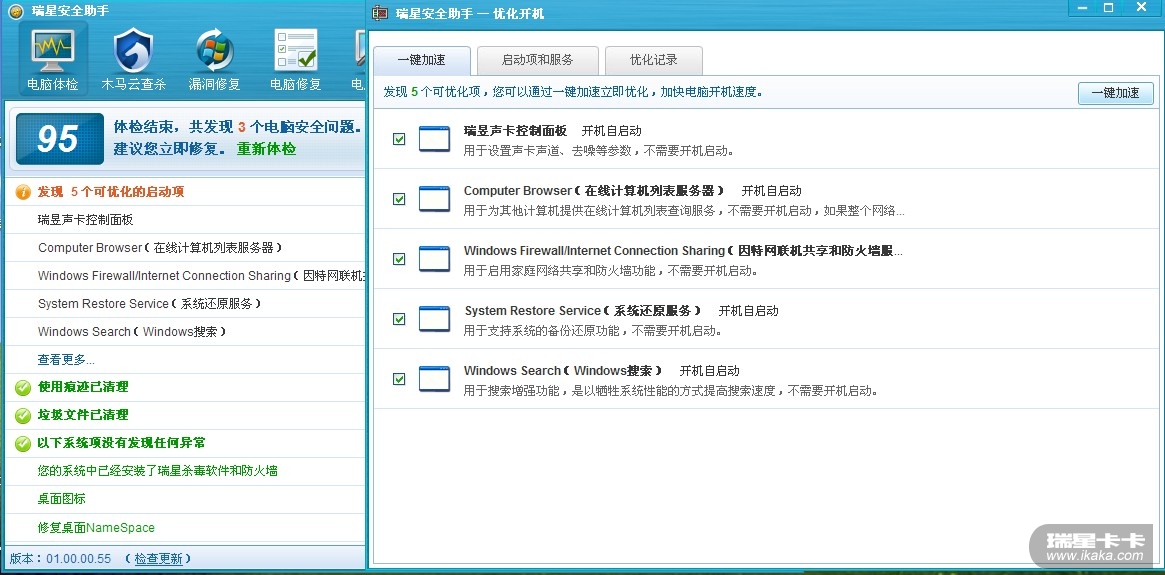Uncheck Computer Browser checkbox
This screenshot has height=575, width=1165.
[x=399, y=199]
